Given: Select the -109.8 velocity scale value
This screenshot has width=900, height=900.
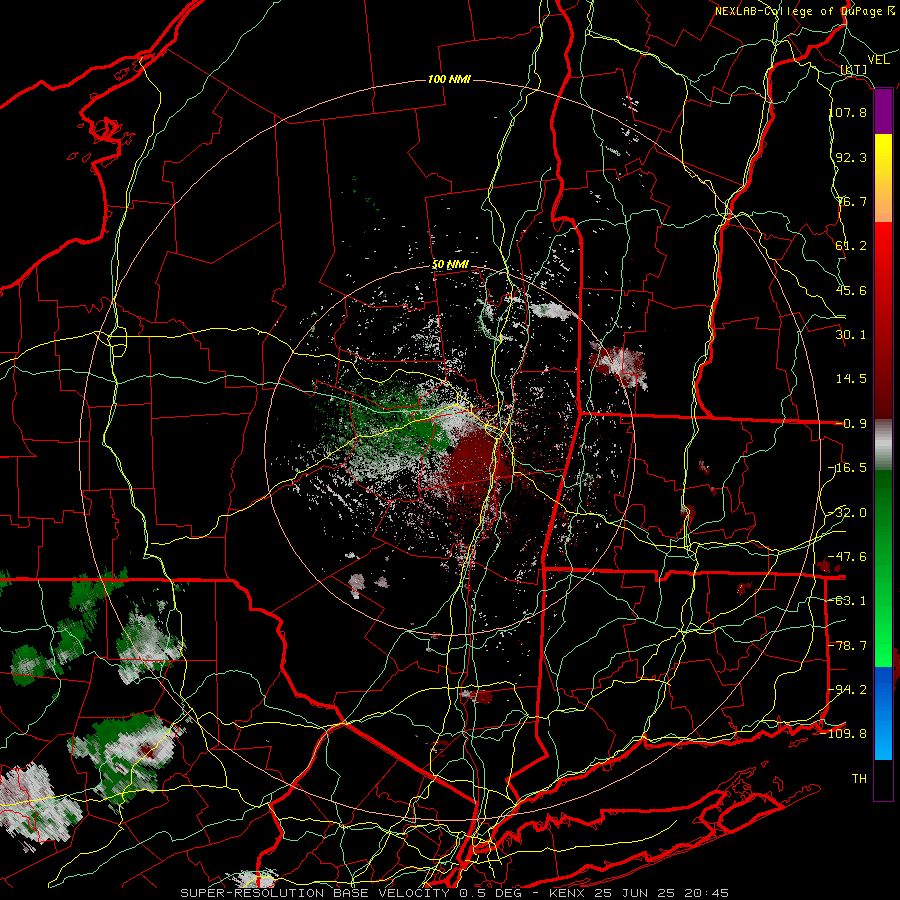Looking at the screenshot, I should [844, 734].
